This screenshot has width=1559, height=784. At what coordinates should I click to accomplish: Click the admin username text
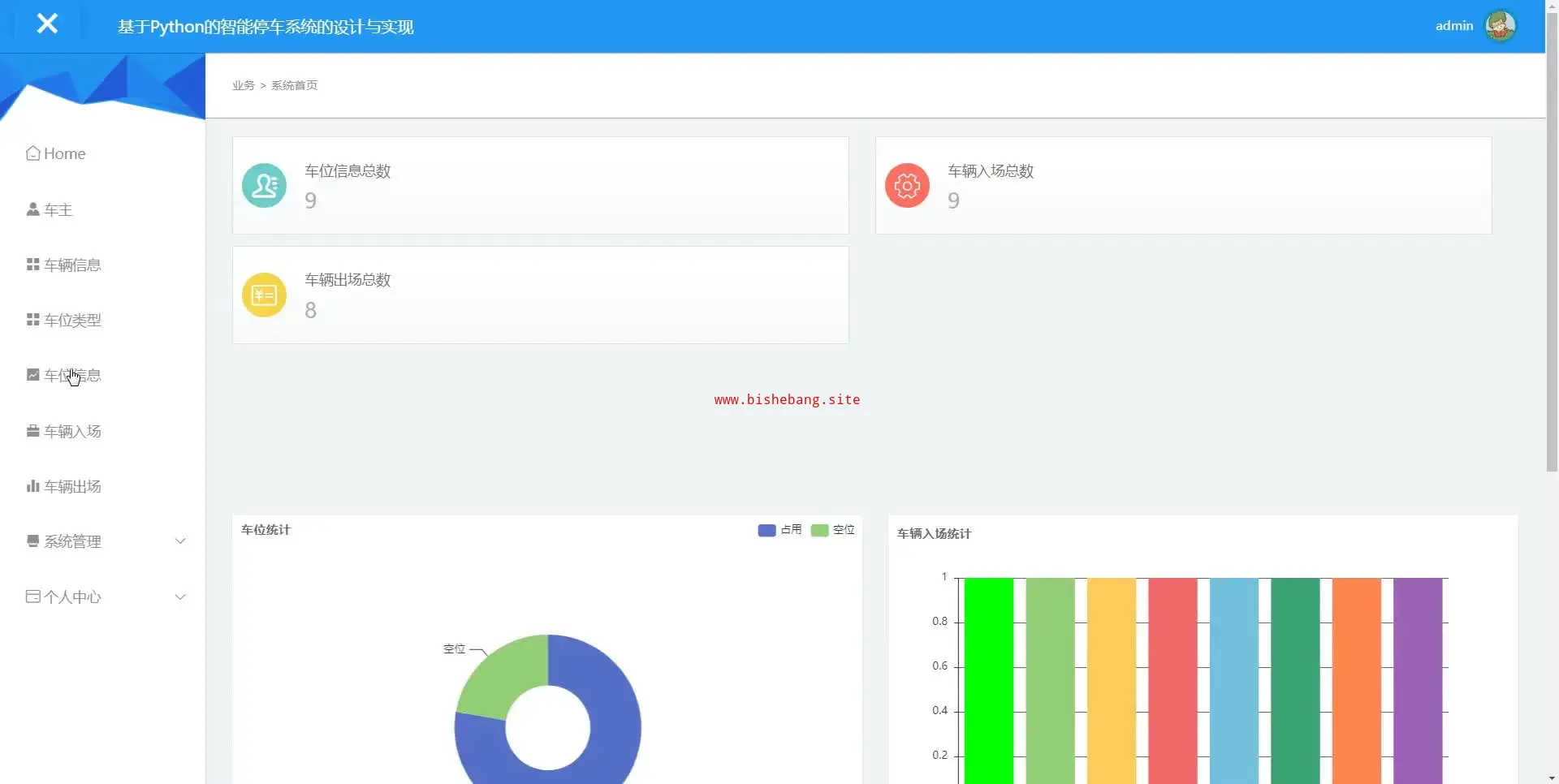(x=1453, y=26)
